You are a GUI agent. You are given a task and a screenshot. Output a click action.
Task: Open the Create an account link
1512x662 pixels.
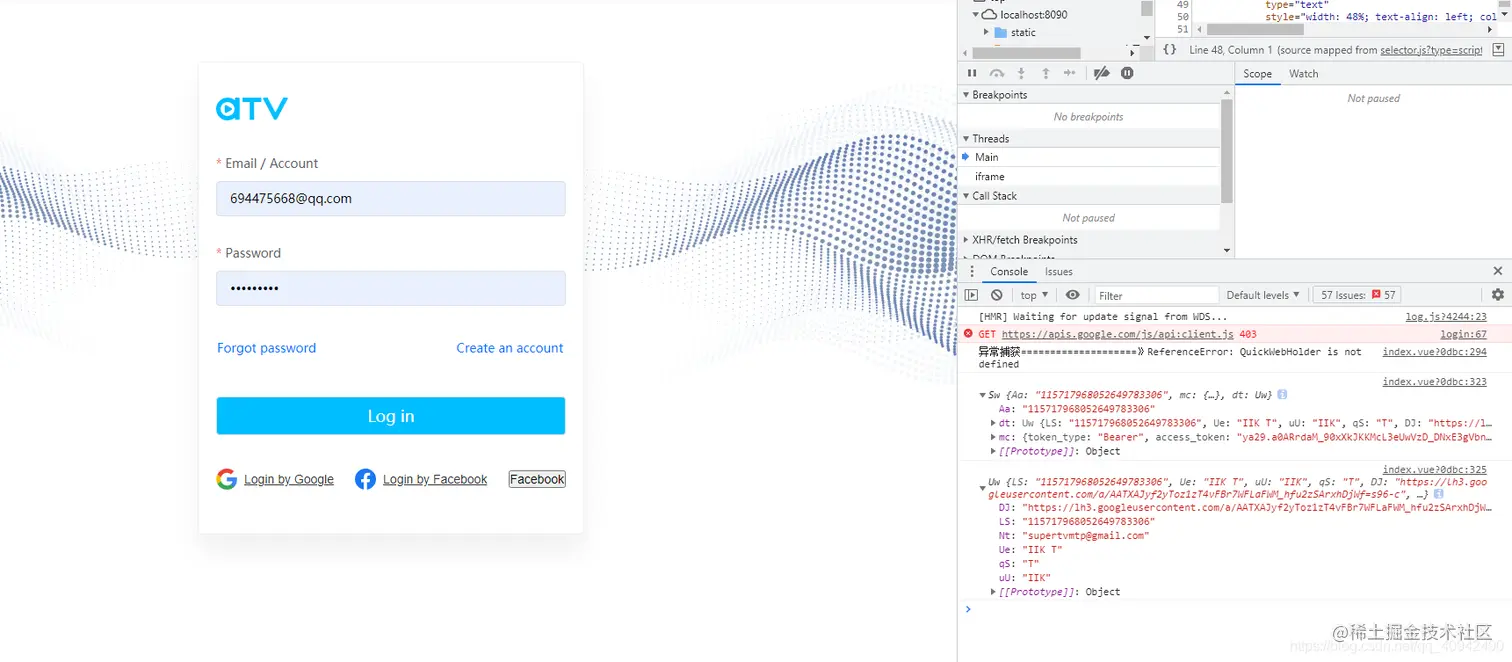click(x=510, y=348)
